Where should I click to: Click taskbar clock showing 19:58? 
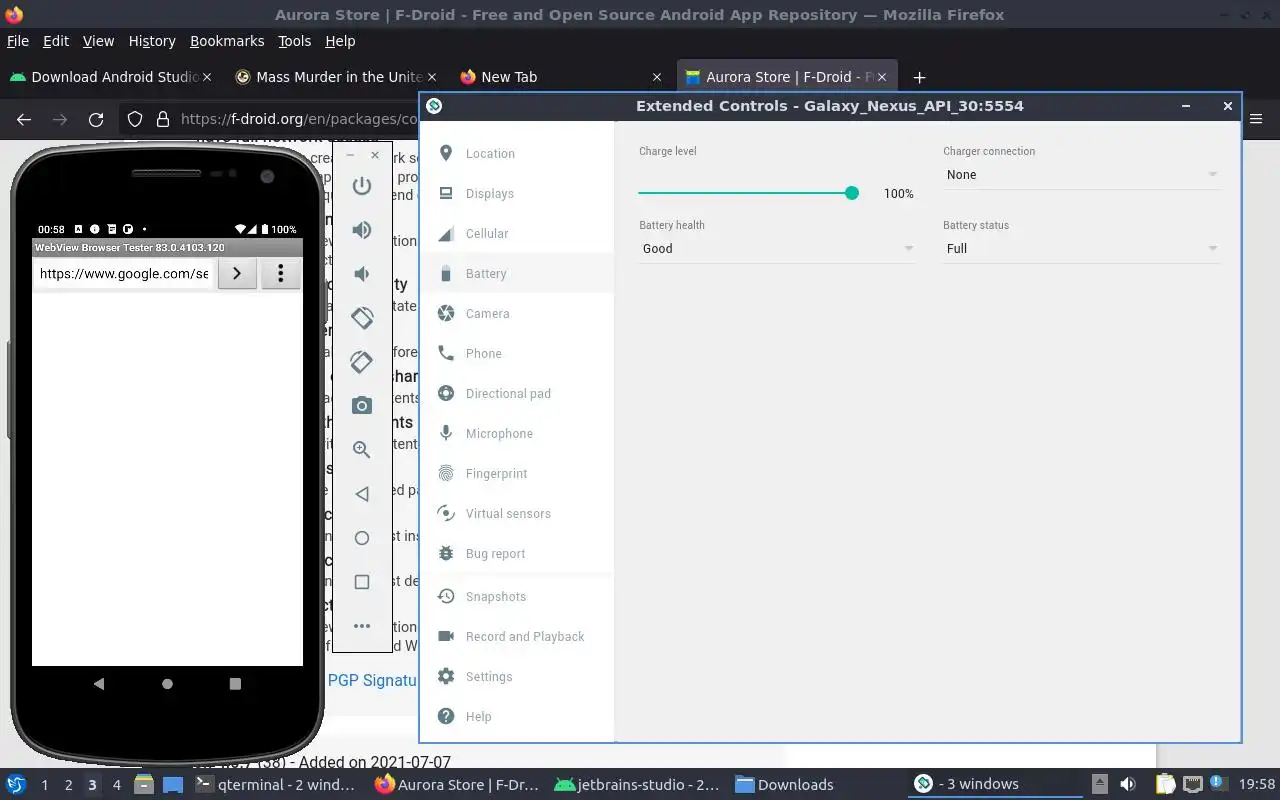click(1257, 785)
